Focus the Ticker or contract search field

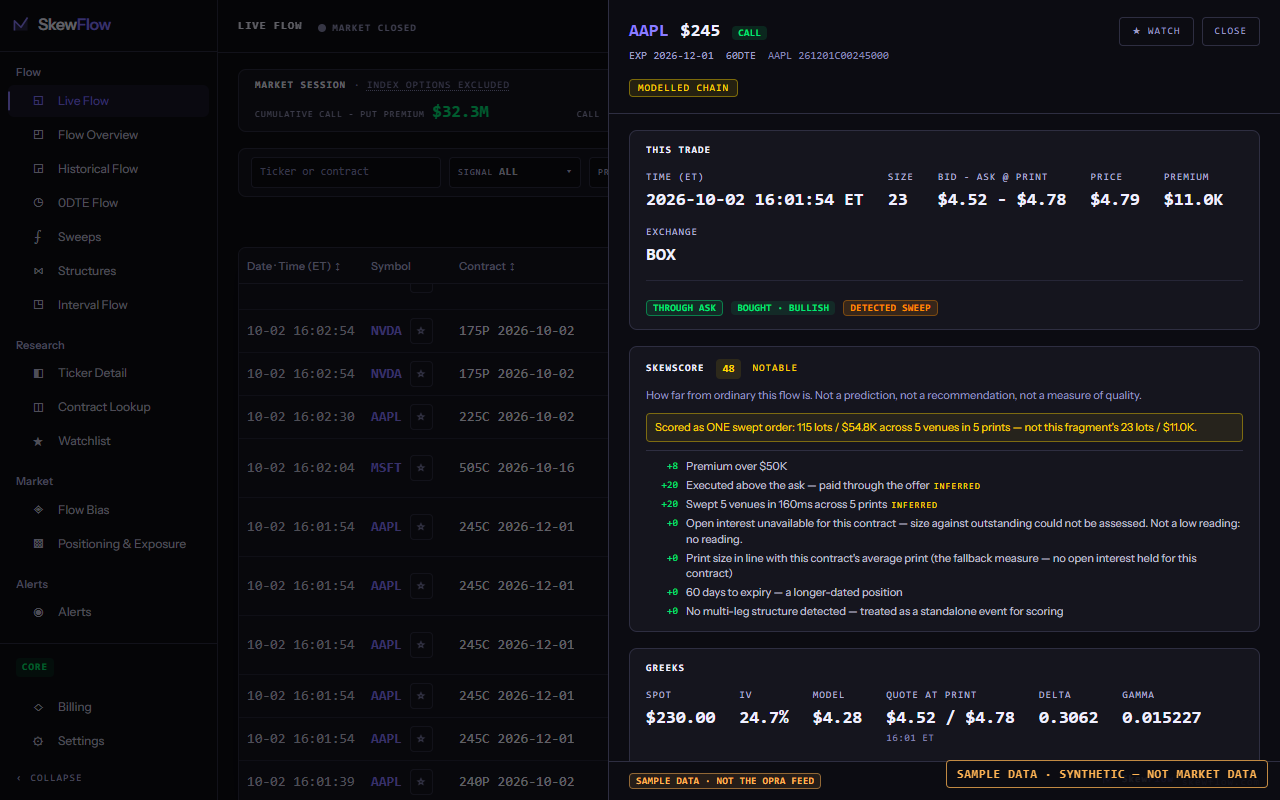(345, 172)
